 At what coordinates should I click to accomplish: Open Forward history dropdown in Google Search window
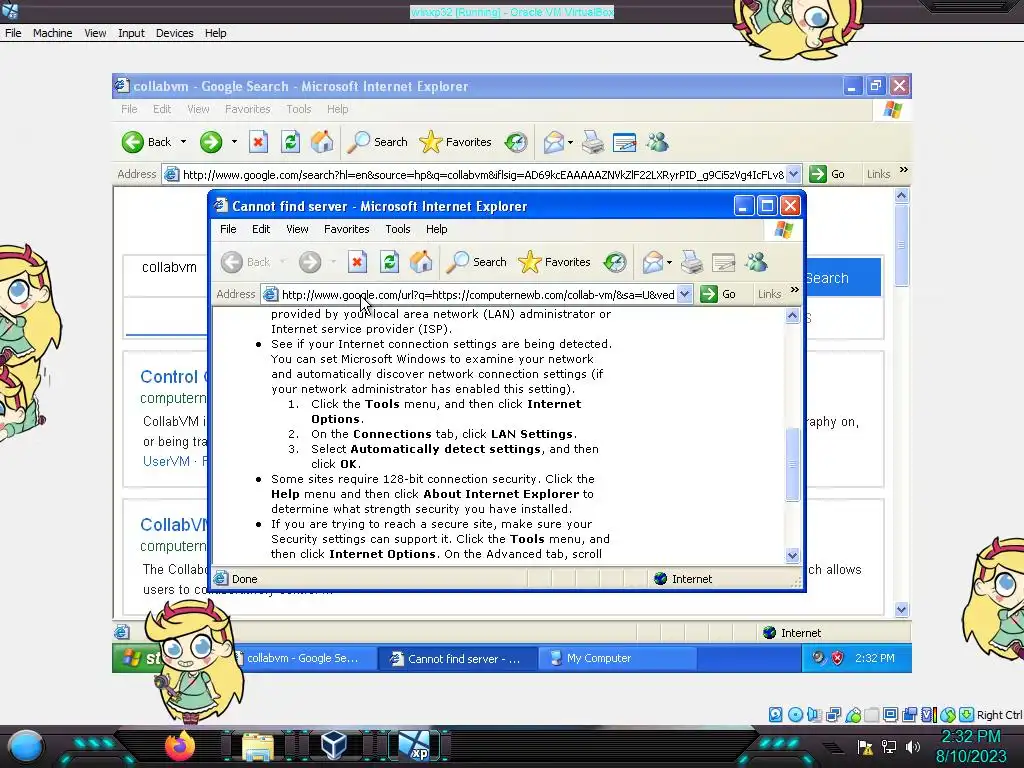(x=234, y=142)
